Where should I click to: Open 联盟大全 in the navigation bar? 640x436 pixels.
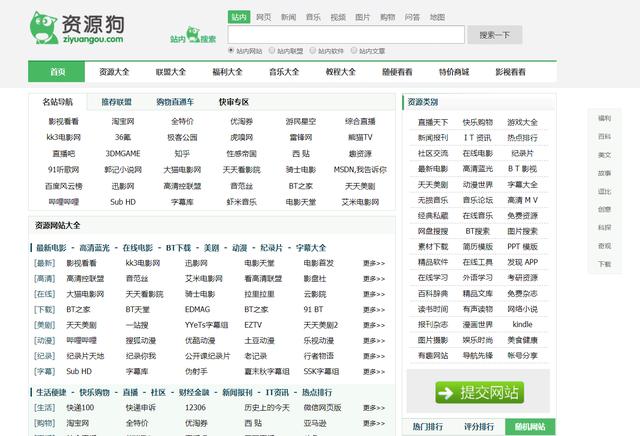click(171, 72)
